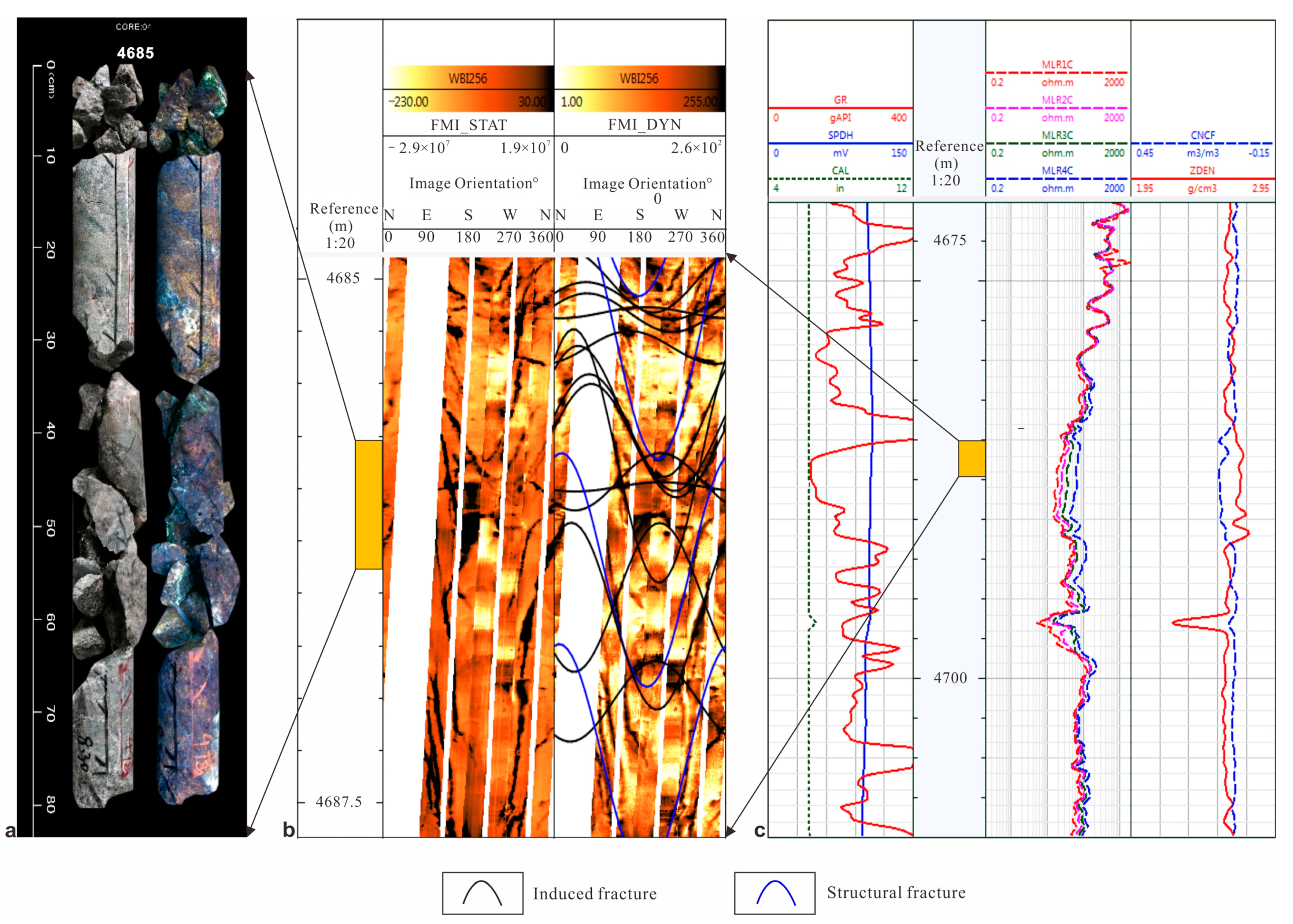
Task: Click the 4685 core depth title
Action: [x=135, y=53]
